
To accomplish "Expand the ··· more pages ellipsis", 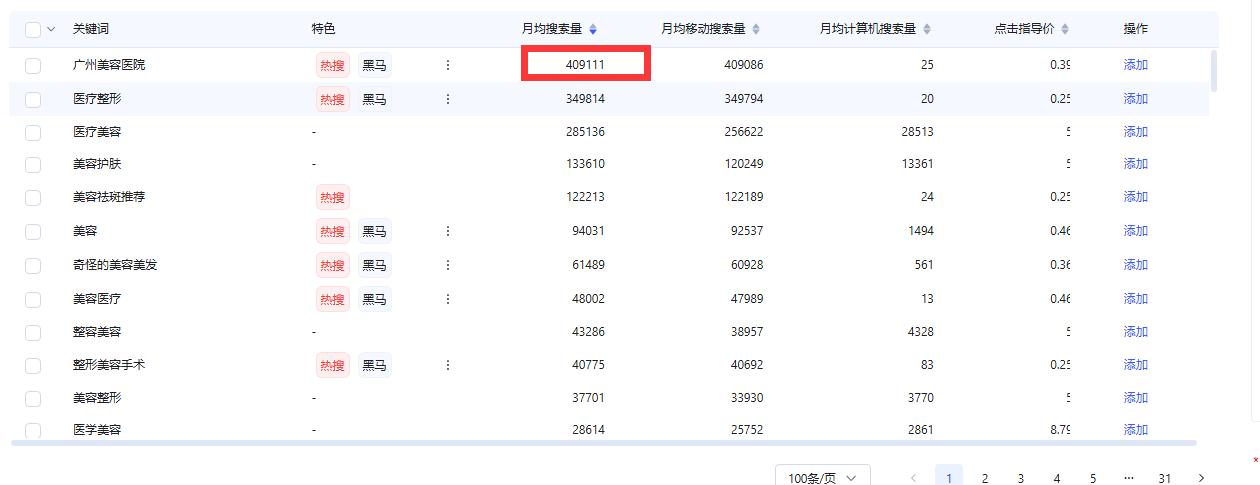I will click(1128, 478).
